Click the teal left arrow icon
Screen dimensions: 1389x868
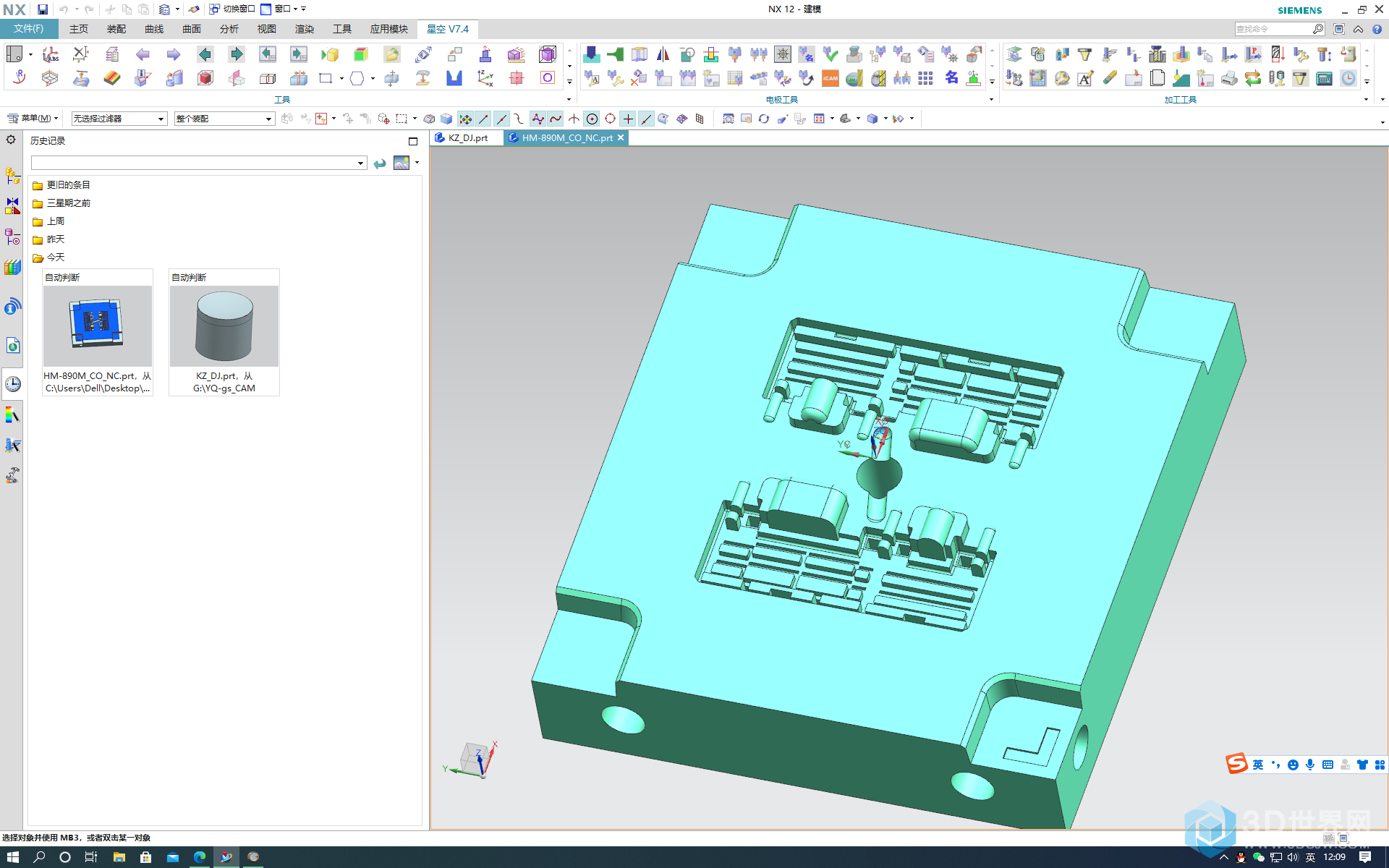[x=205, y=54]
